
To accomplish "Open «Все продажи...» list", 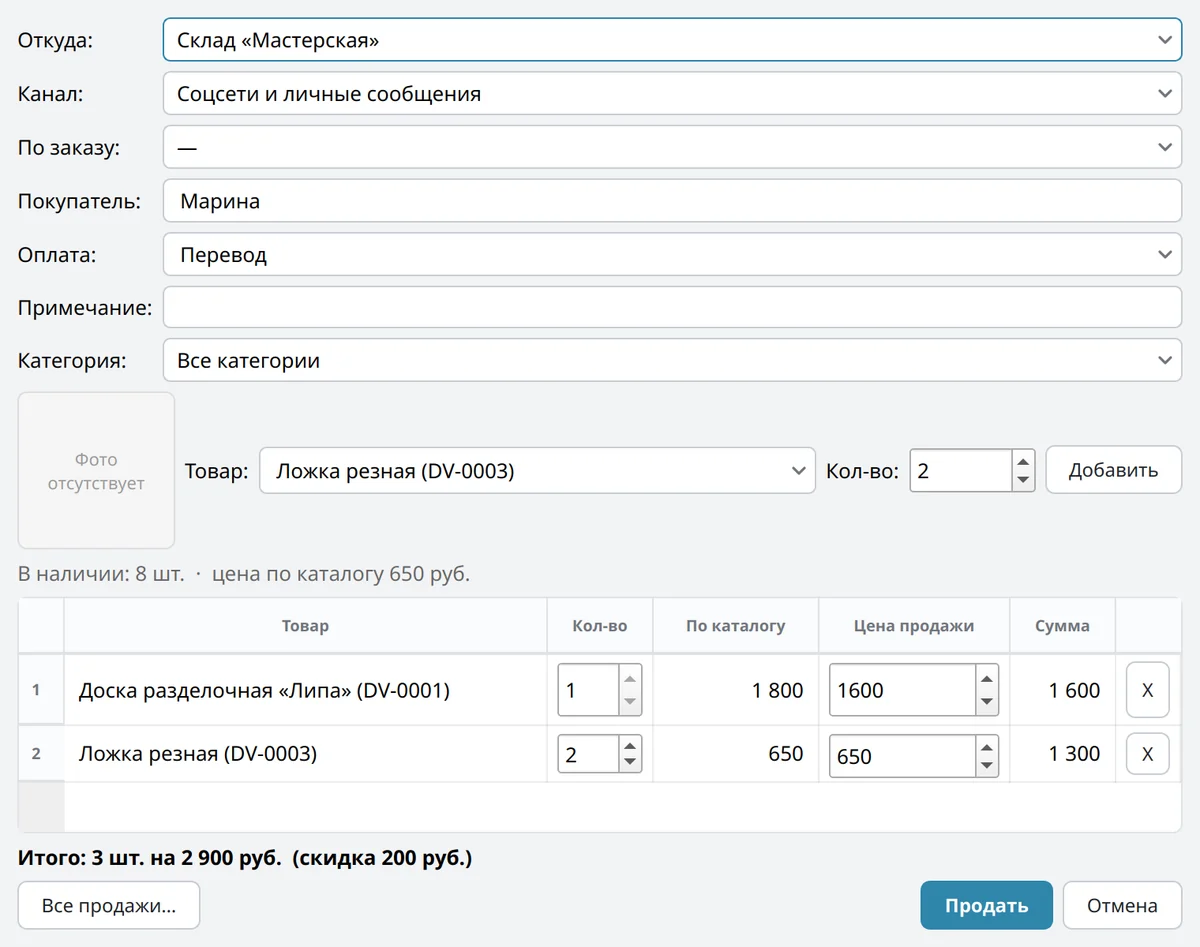I will click(109, 906).
